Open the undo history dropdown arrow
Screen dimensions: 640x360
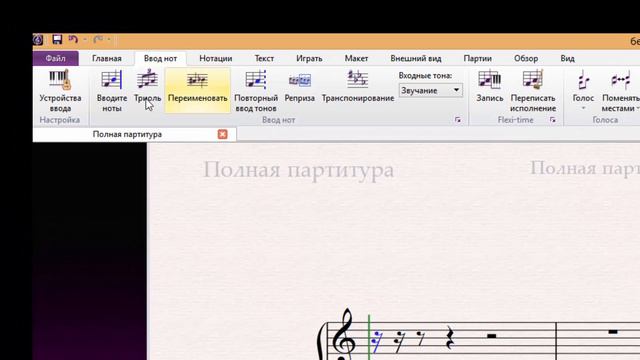[x=85, y=40]
